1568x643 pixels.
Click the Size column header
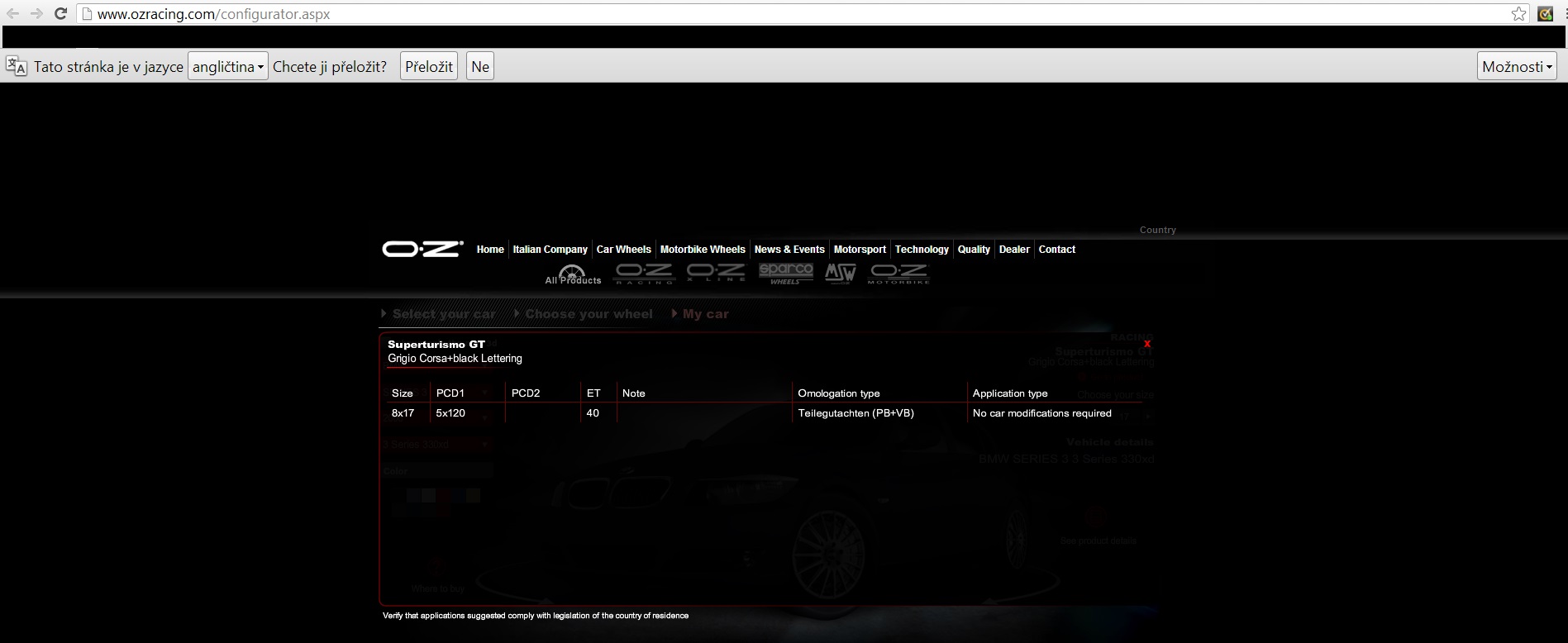[403, 393]
